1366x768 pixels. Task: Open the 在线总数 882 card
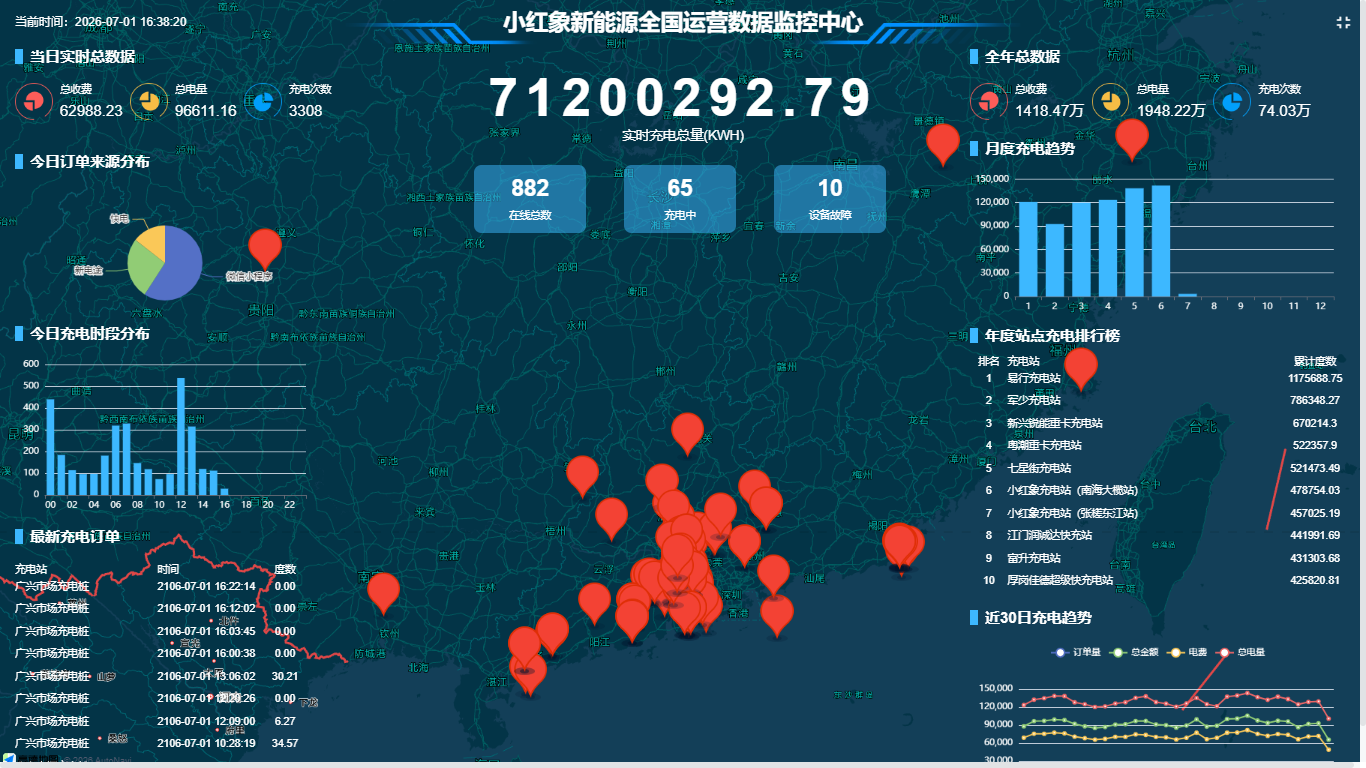(530, 199)
